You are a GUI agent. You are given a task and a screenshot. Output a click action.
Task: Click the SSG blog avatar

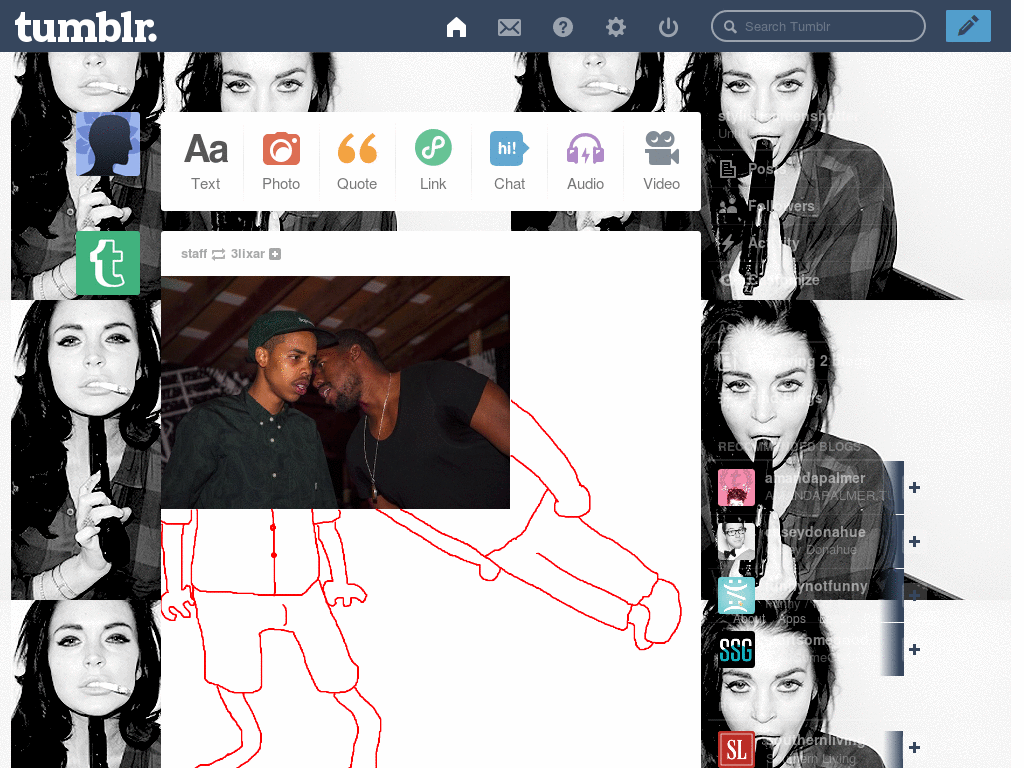click(736, 650)
